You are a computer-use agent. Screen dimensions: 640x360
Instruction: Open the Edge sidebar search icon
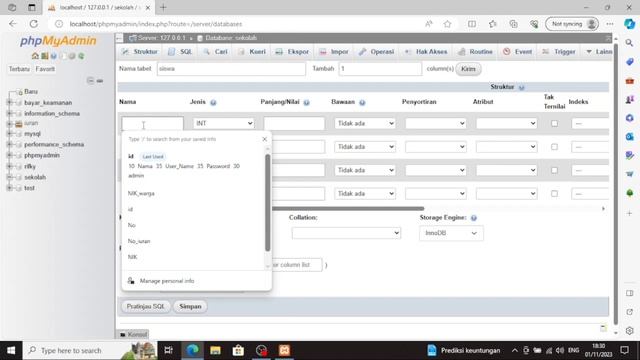(629, 42)
